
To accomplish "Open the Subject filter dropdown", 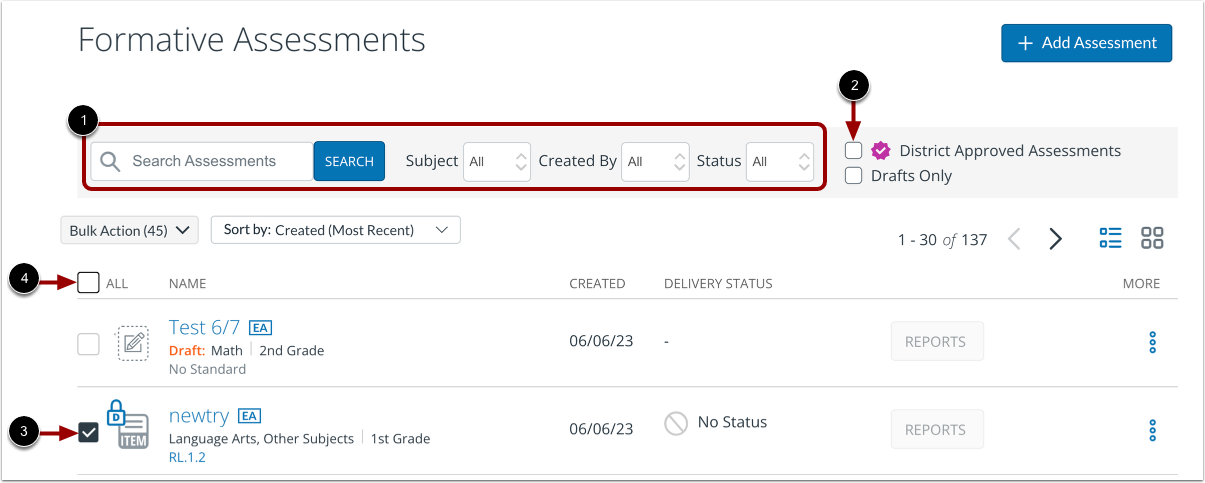I will click(x=498, y=161).
